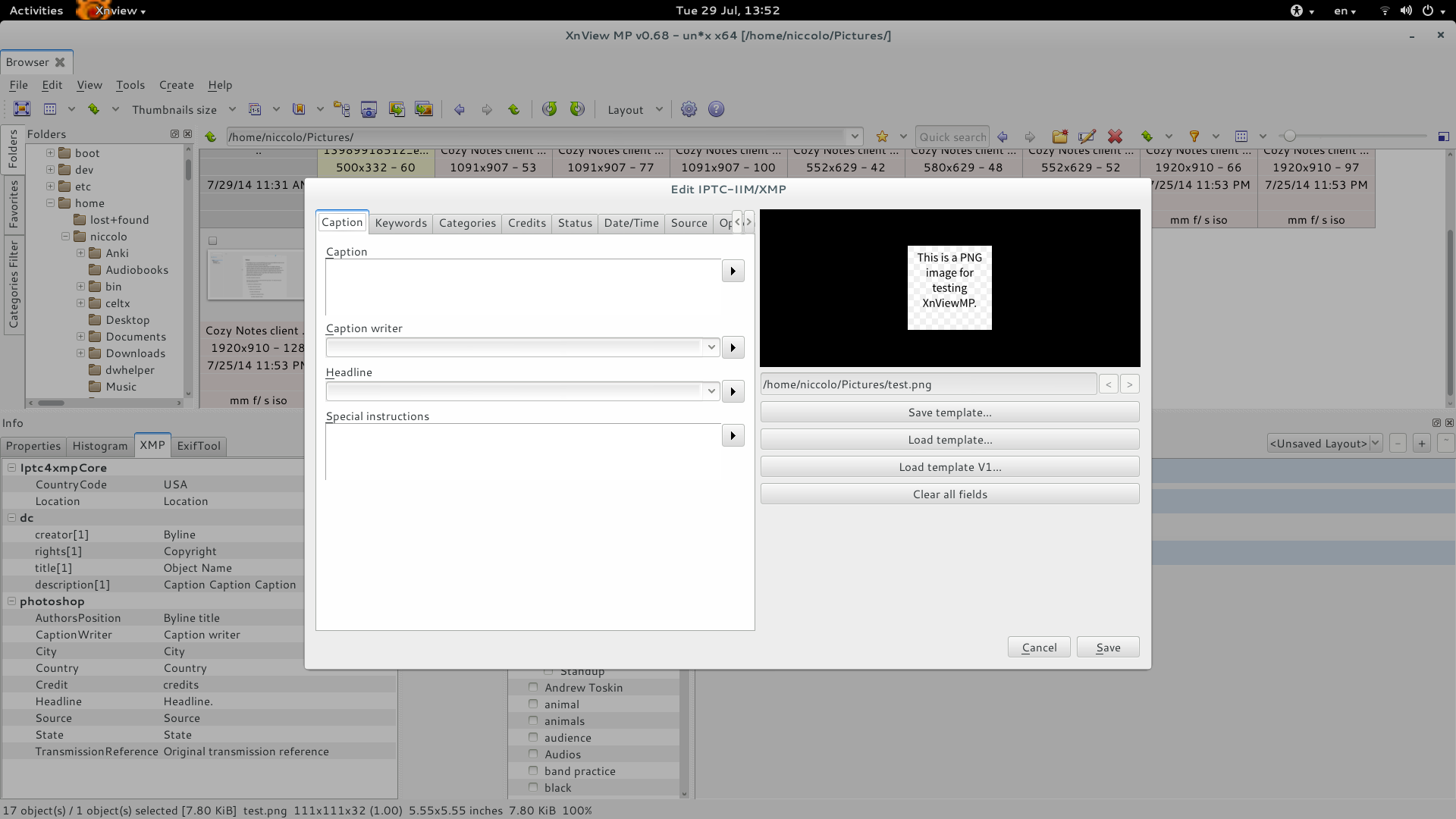1456x819 pixels.
Task: Click the Clear all fields button
Action: (949, 494)
